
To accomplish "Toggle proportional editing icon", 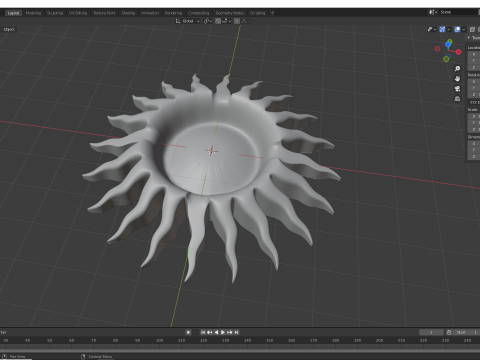I will (x=237, y=21).
